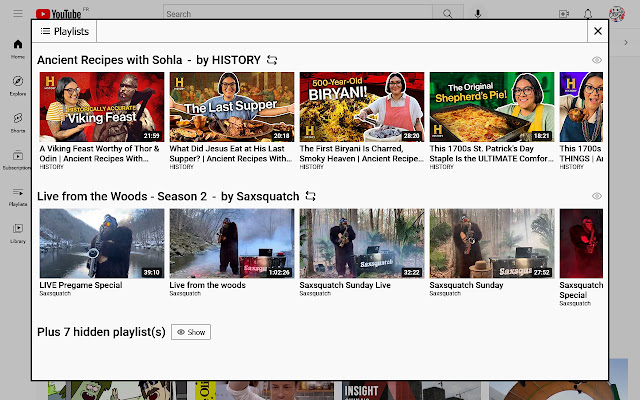Start voice search with microphone icon
This screenshot has width=640, height=400.
[478, 13]
